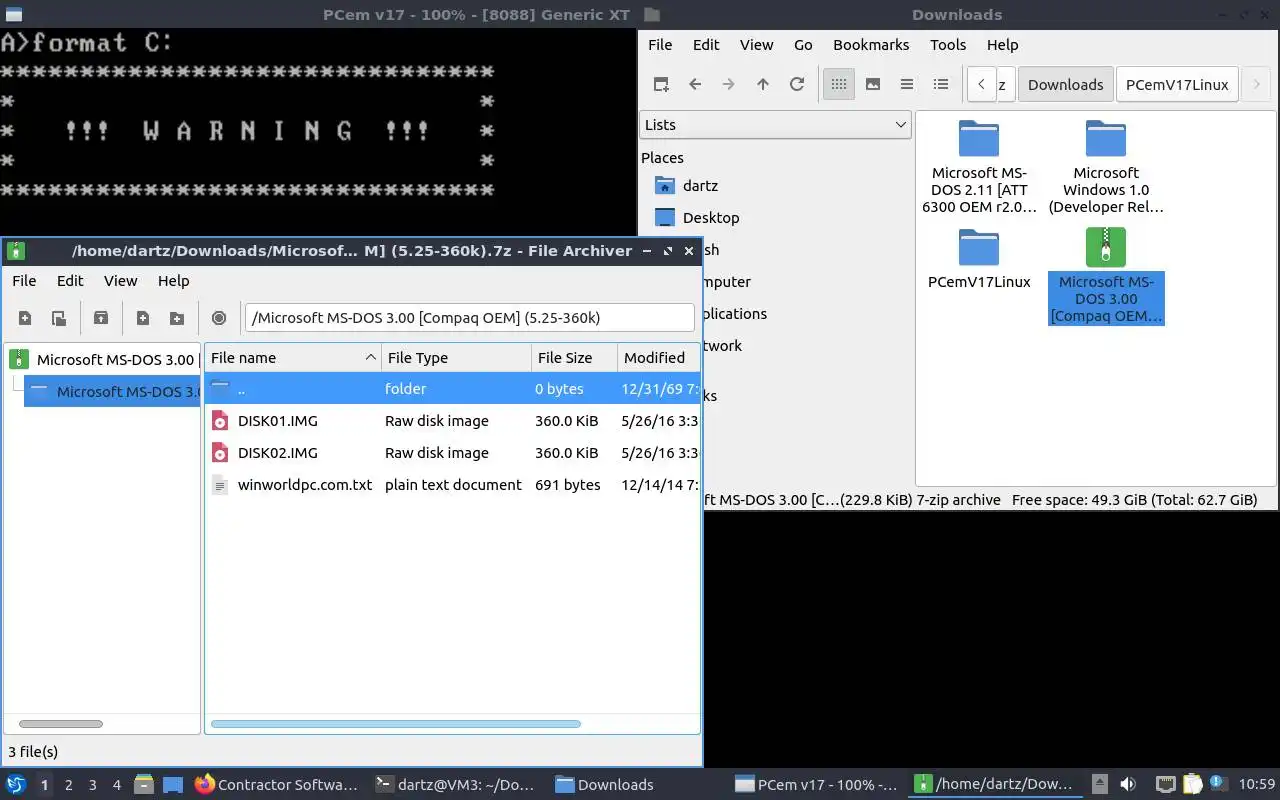Sort archive list by File Type column
The width and height of the screenshot is (1280, 800).
(456, 358)
